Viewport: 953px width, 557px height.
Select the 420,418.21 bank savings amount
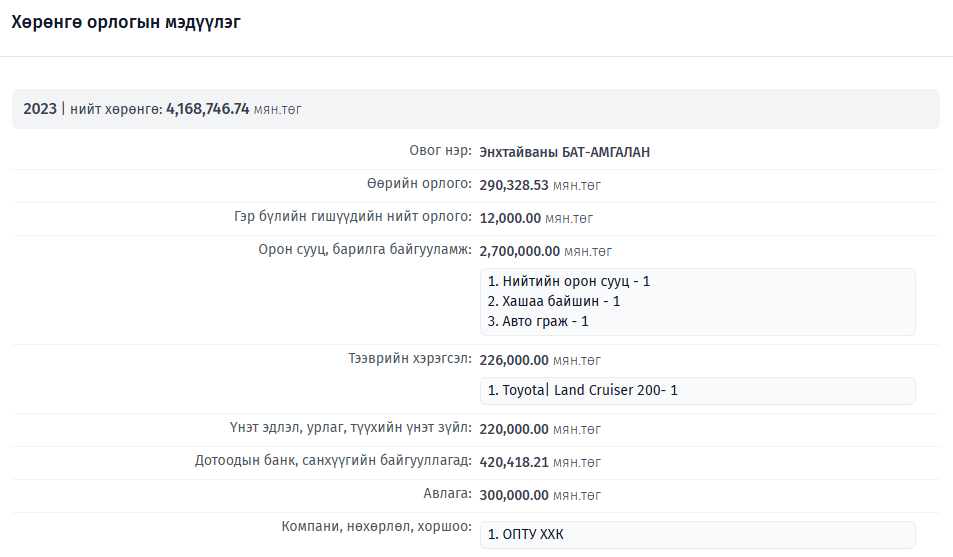click(514, 462)
